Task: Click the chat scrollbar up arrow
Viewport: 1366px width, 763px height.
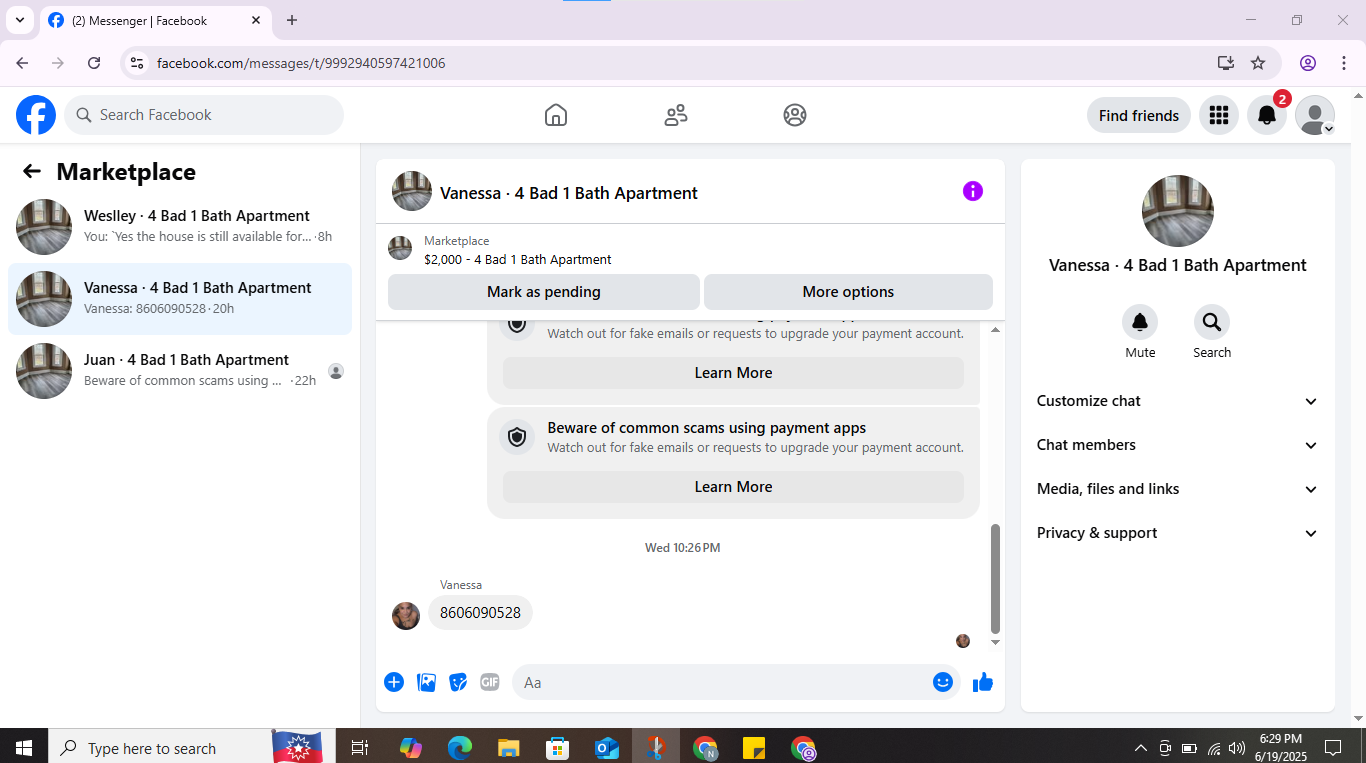Action: click(x=995, y=330)
